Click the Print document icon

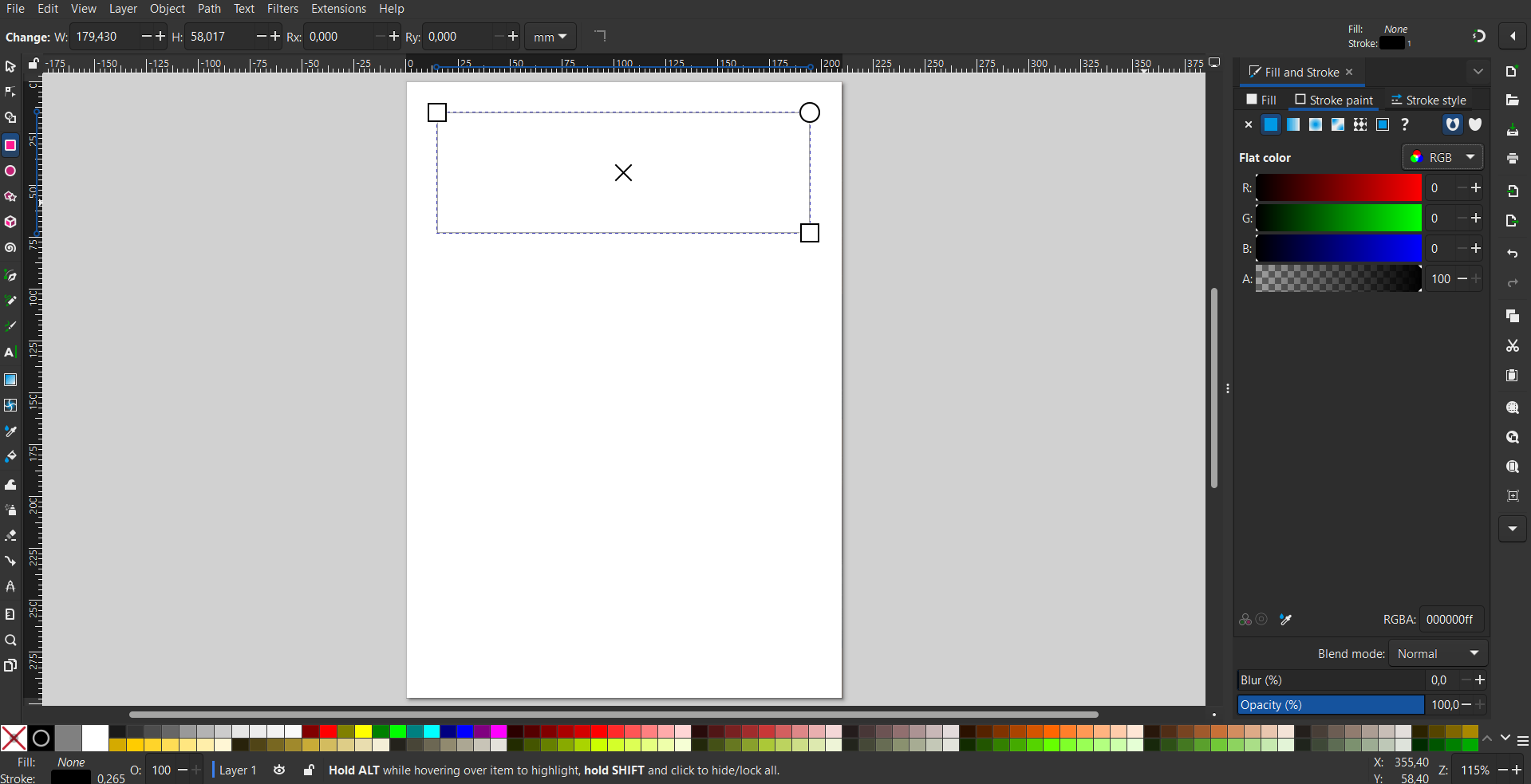pyautogui.click(x=1512, y=159)
